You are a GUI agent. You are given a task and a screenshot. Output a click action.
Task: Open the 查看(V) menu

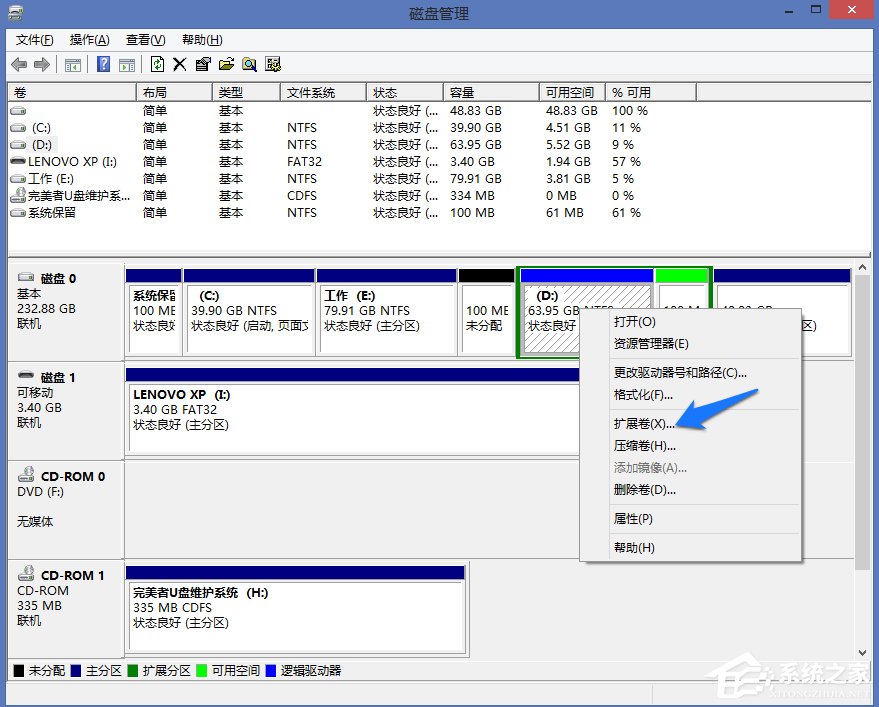[x=143, y=40]
